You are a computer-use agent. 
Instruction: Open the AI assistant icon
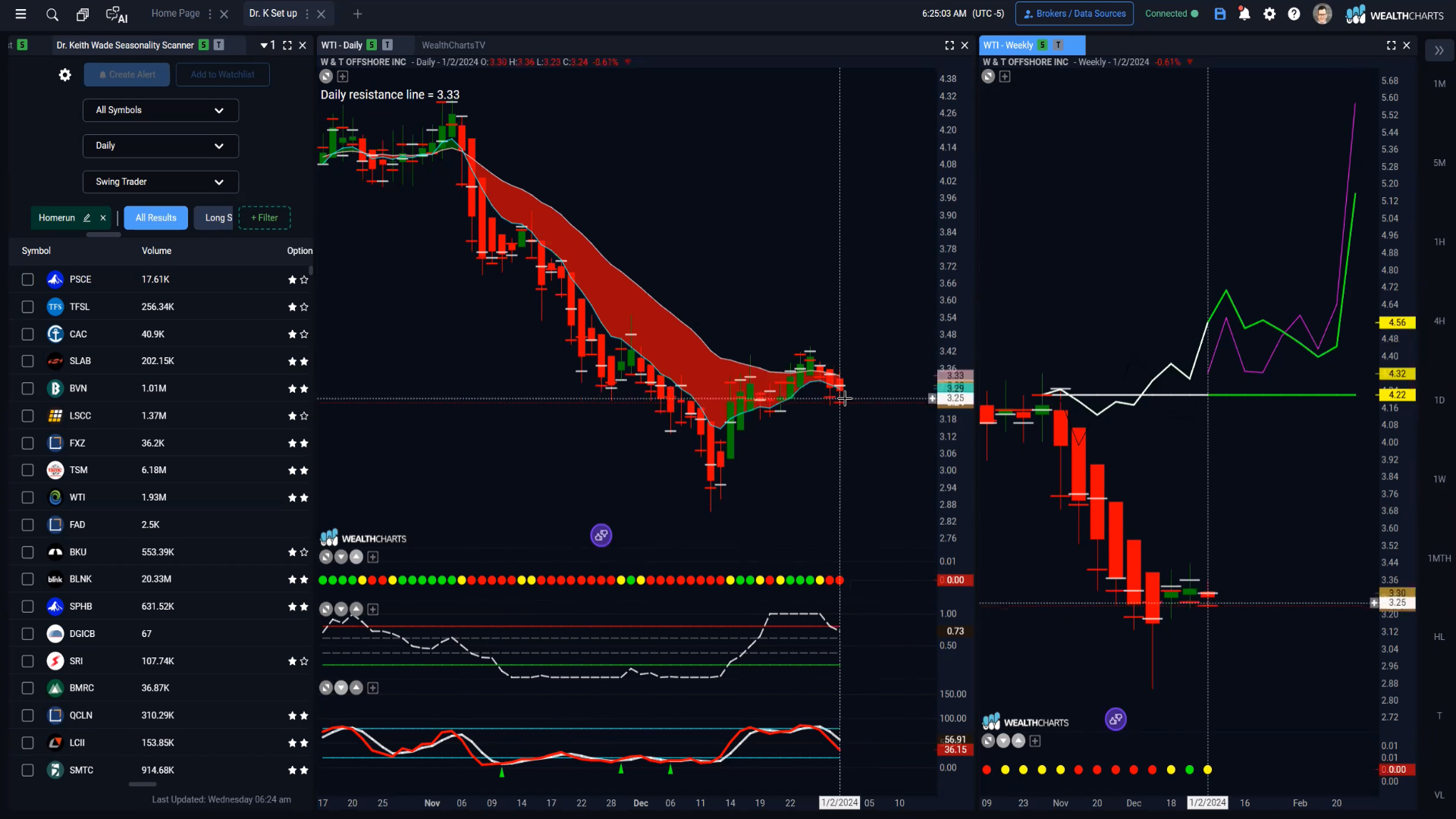point(116,14)
